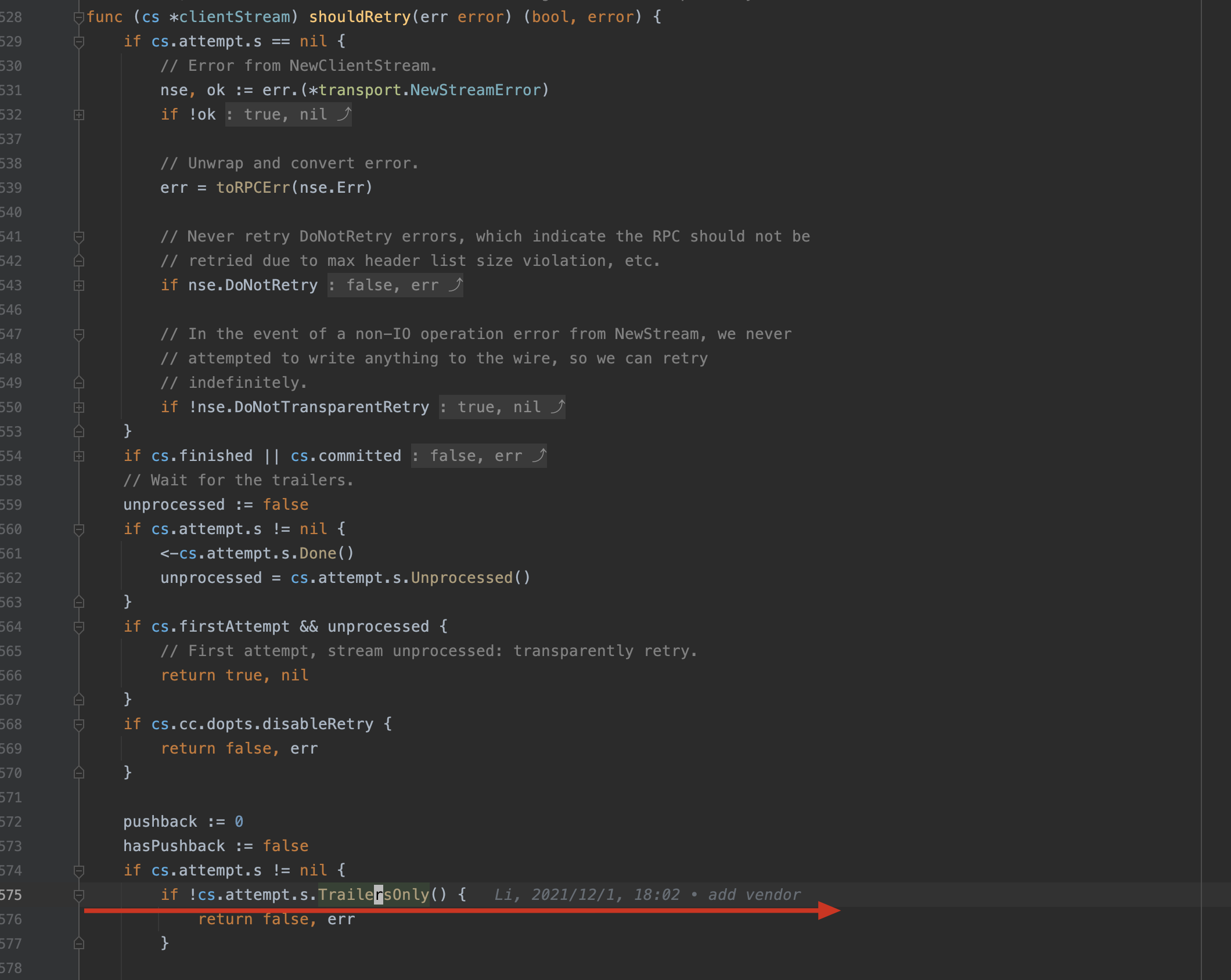This screenshot has height=980, width=1231.
Task: Collapse the shouldRetry function via gutter marker
Action: (x=78, y=17)
